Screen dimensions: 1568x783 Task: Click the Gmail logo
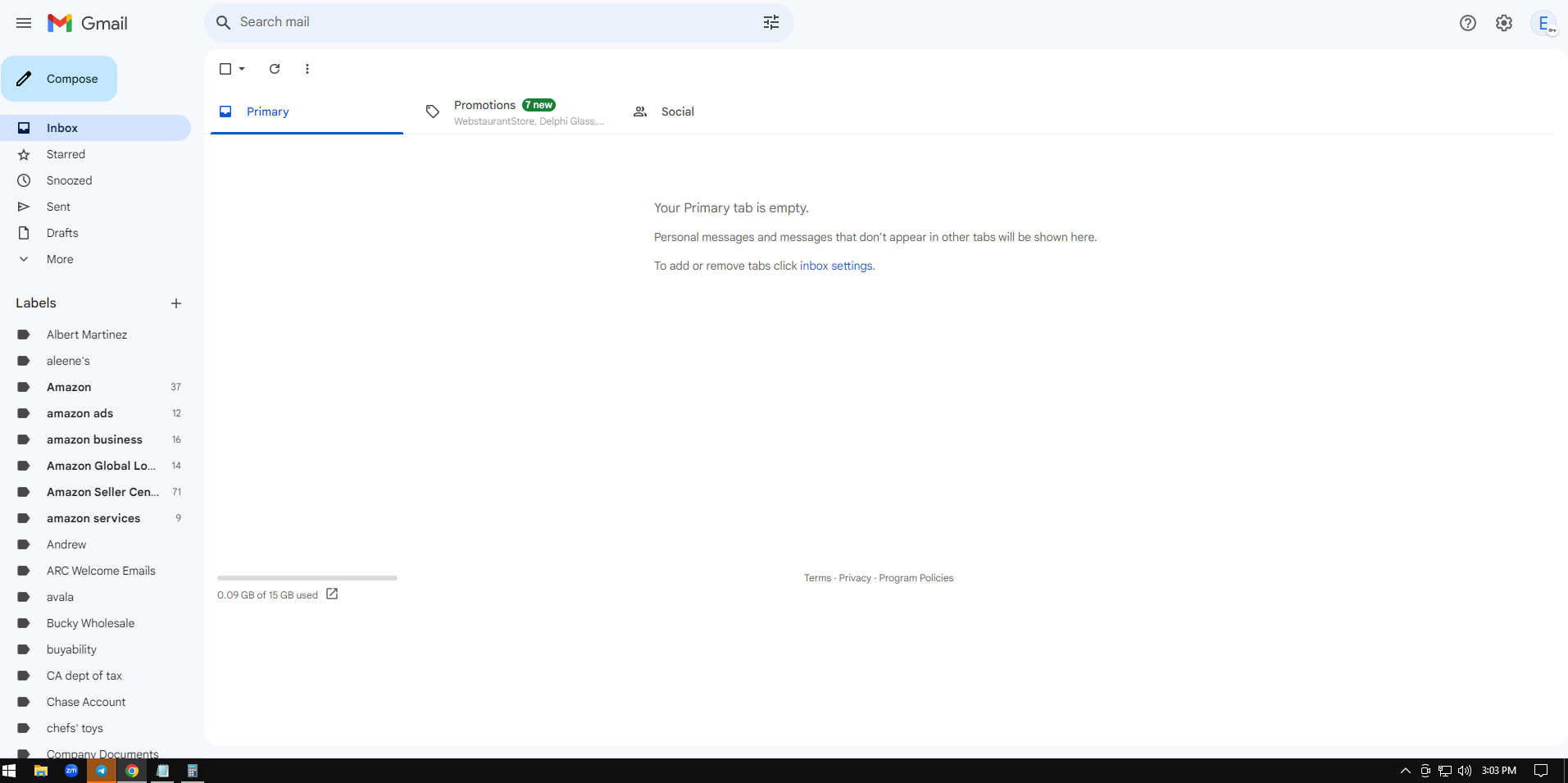tap(88, 23)
